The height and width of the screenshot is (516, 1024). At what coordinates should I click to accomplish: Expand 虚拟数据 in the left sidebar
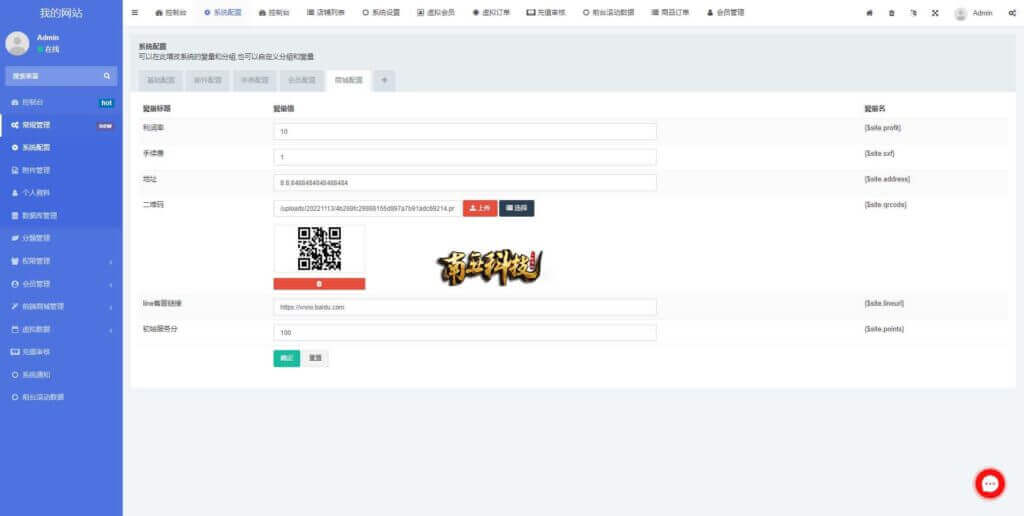click(61, 329)
